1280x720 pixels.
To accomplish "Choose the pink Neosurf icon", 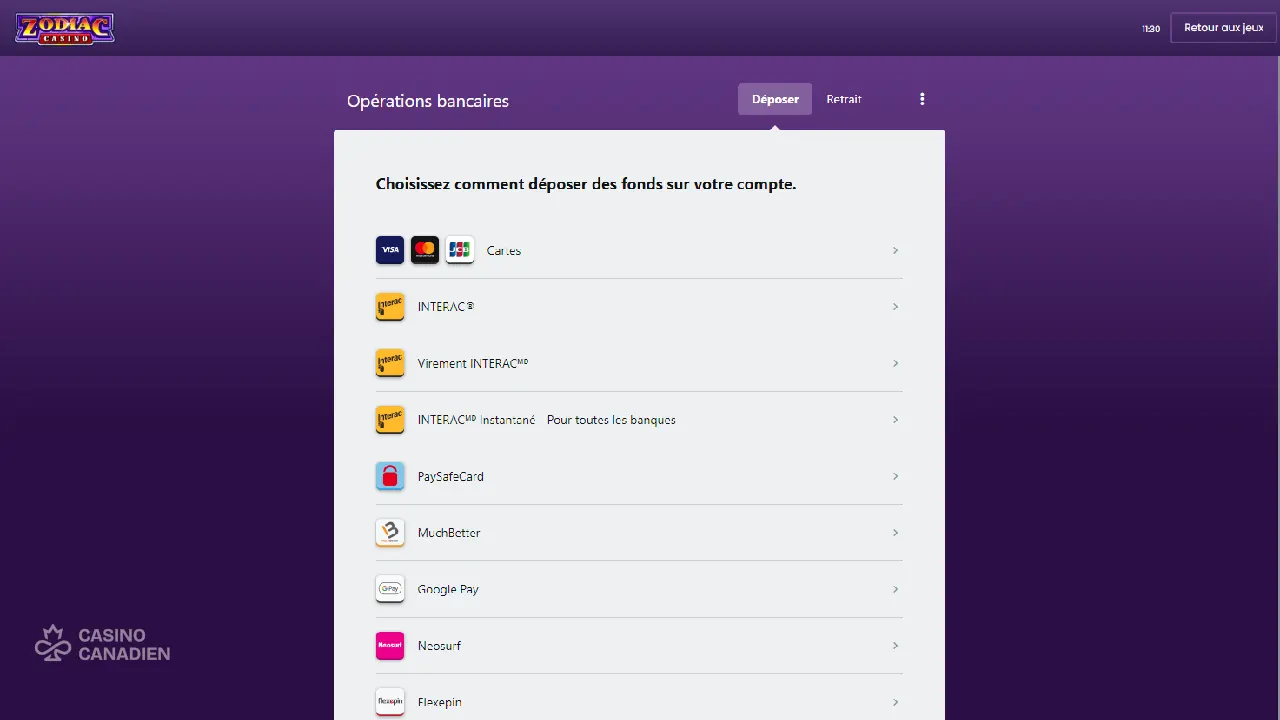I will click(390, 646).
